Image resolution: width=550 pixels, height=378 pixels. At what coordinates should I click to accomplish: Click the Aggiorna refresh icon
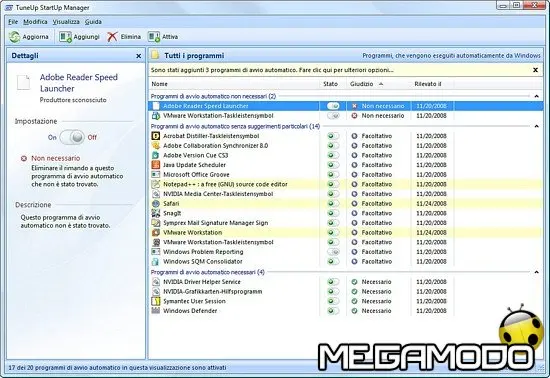15,37
